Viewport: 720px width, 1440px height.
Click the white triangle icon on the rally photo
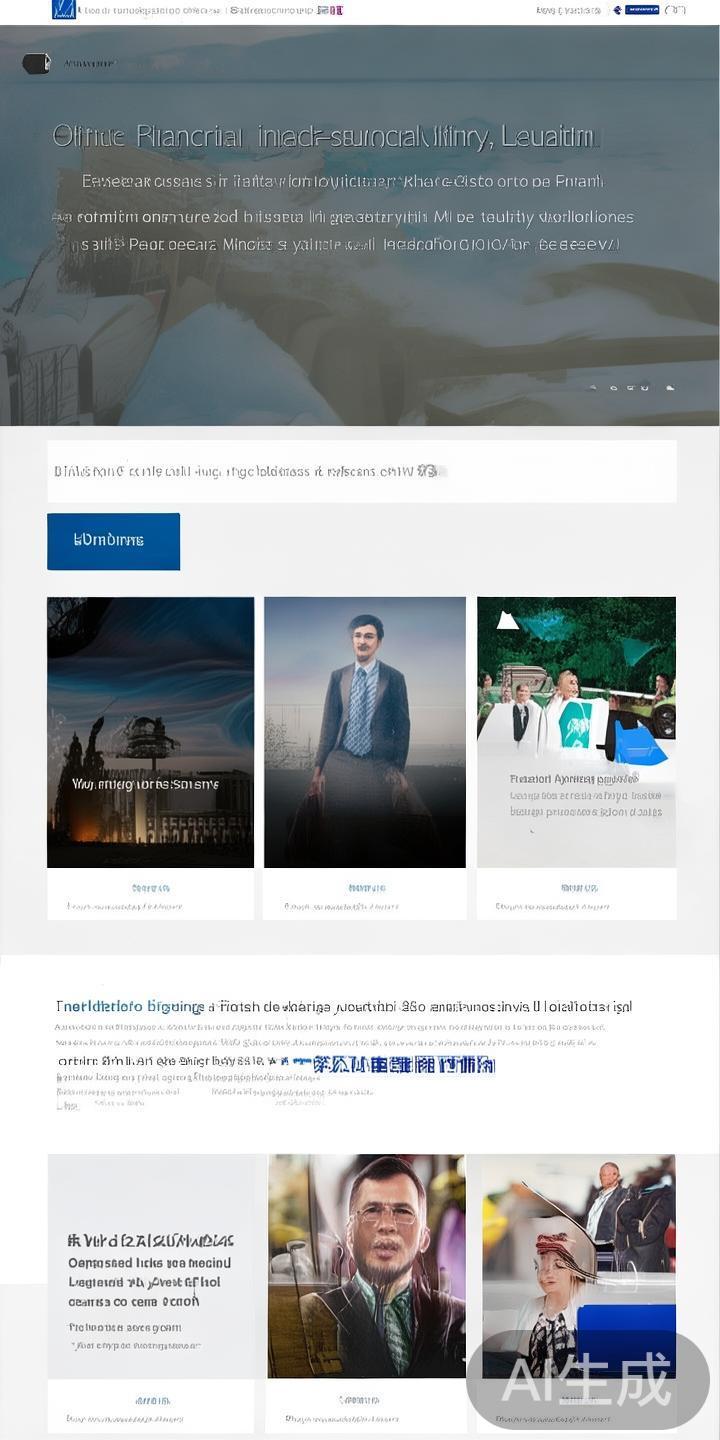tap(508, 621)
